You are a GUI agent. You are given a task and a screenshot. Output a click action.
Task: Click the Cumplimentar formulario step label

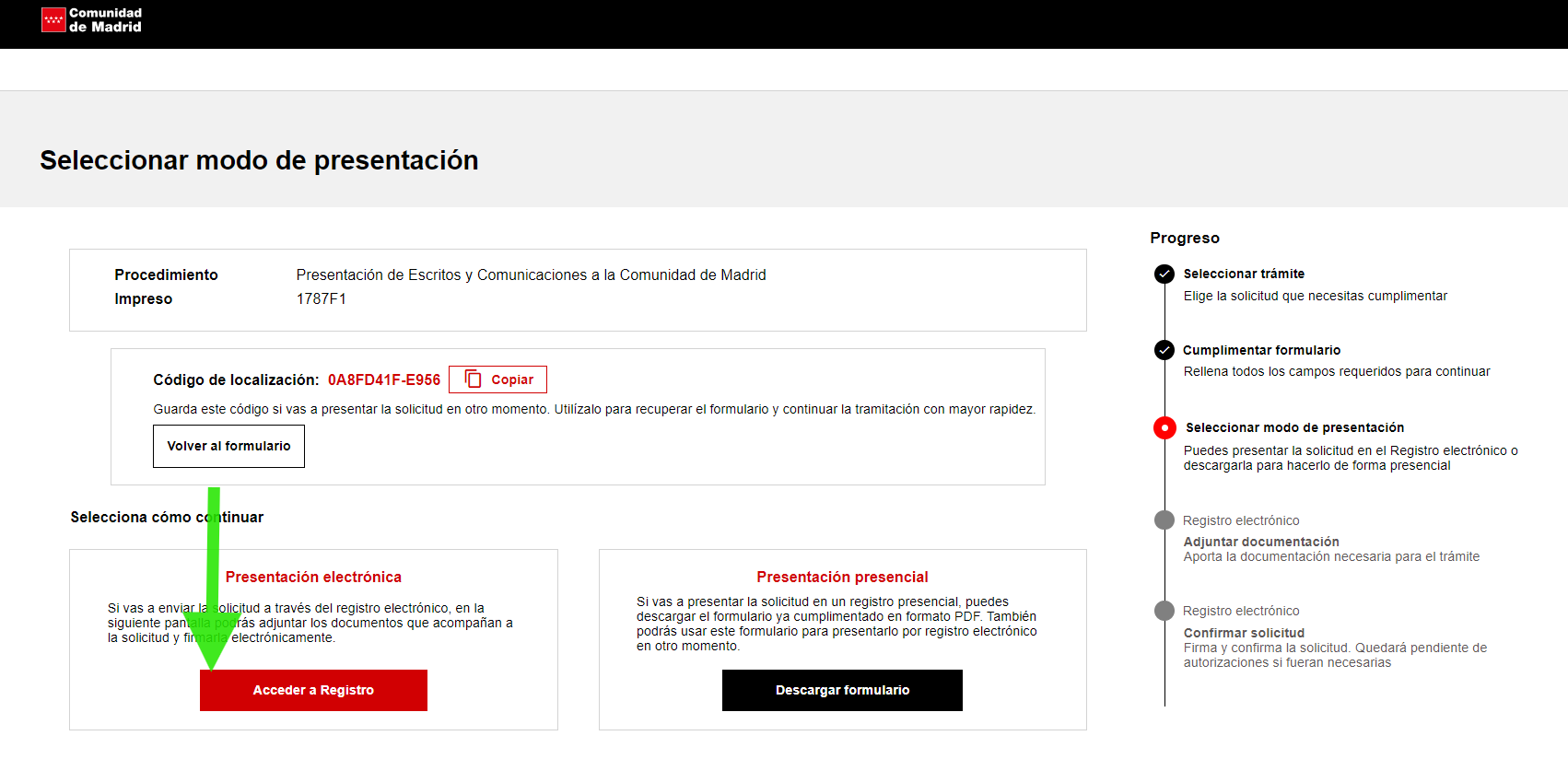(1261, 350)
